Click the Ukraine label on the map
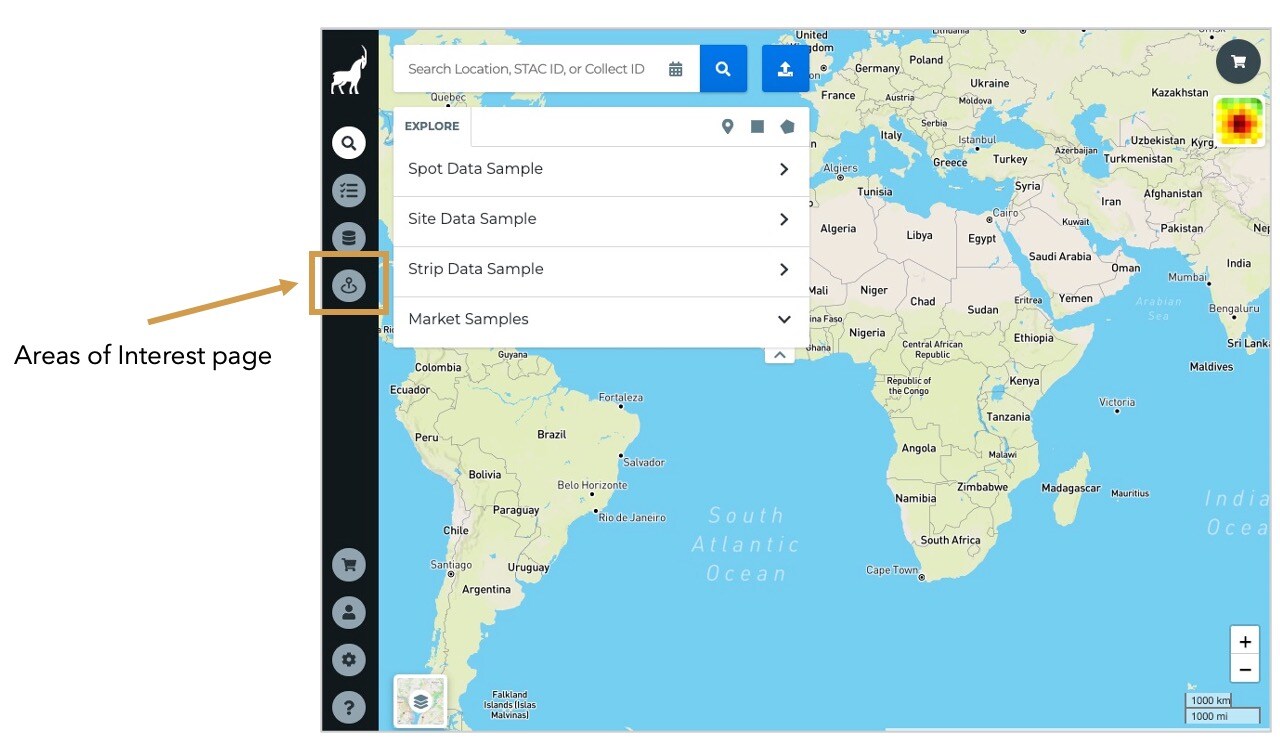This screenshot has height=741, width=1280. (990, 83)
